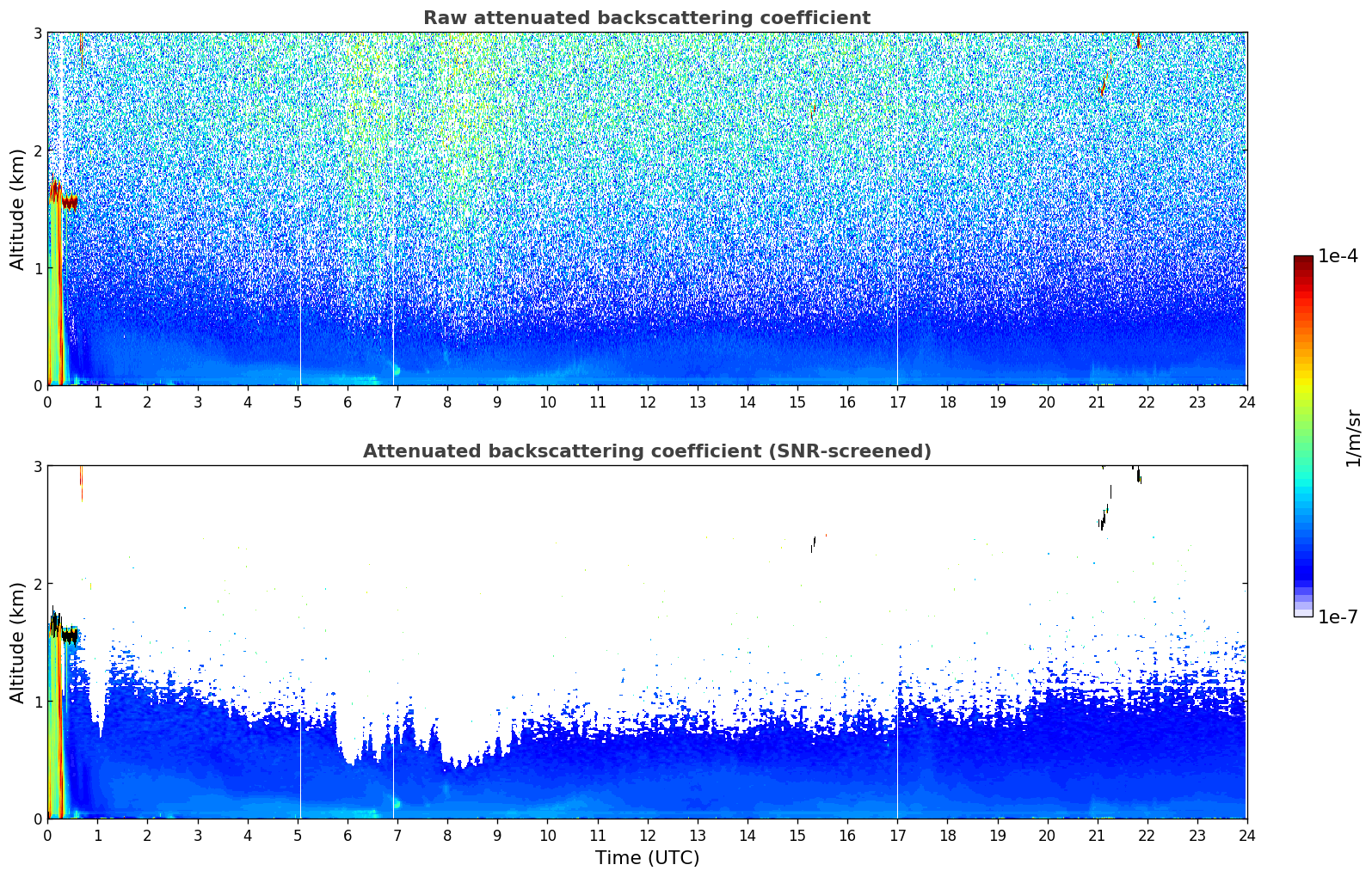The image size is (1372, 877).
Task: Click the 'Altitude (km)' label of the raw plot
Action: pyautogui.click(x=18, y=209)
